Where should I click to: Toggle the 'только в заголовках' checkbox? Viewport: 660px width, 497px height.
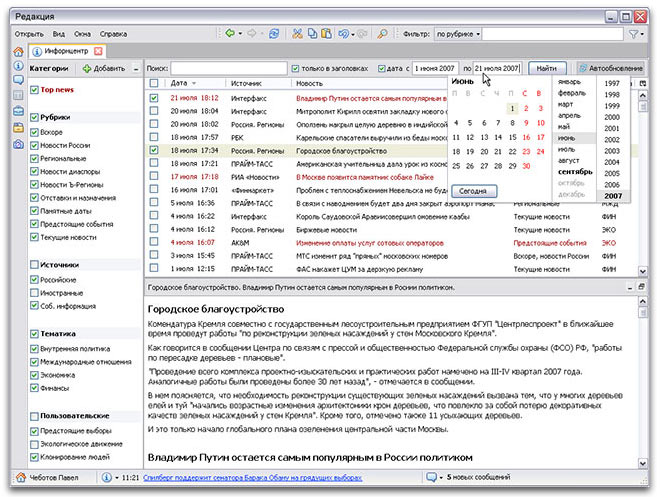tap(295, 68)
